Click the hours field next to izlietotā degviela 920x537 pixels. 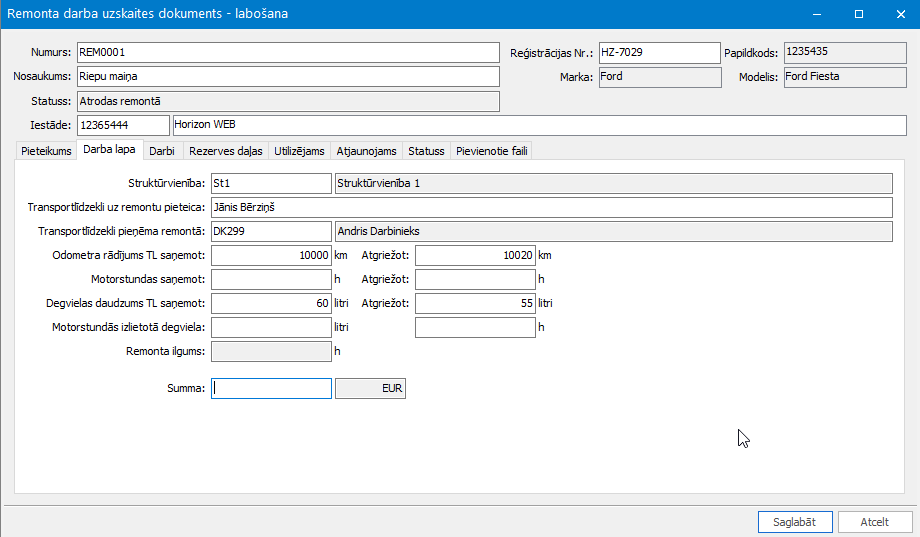tap(475, 327)
